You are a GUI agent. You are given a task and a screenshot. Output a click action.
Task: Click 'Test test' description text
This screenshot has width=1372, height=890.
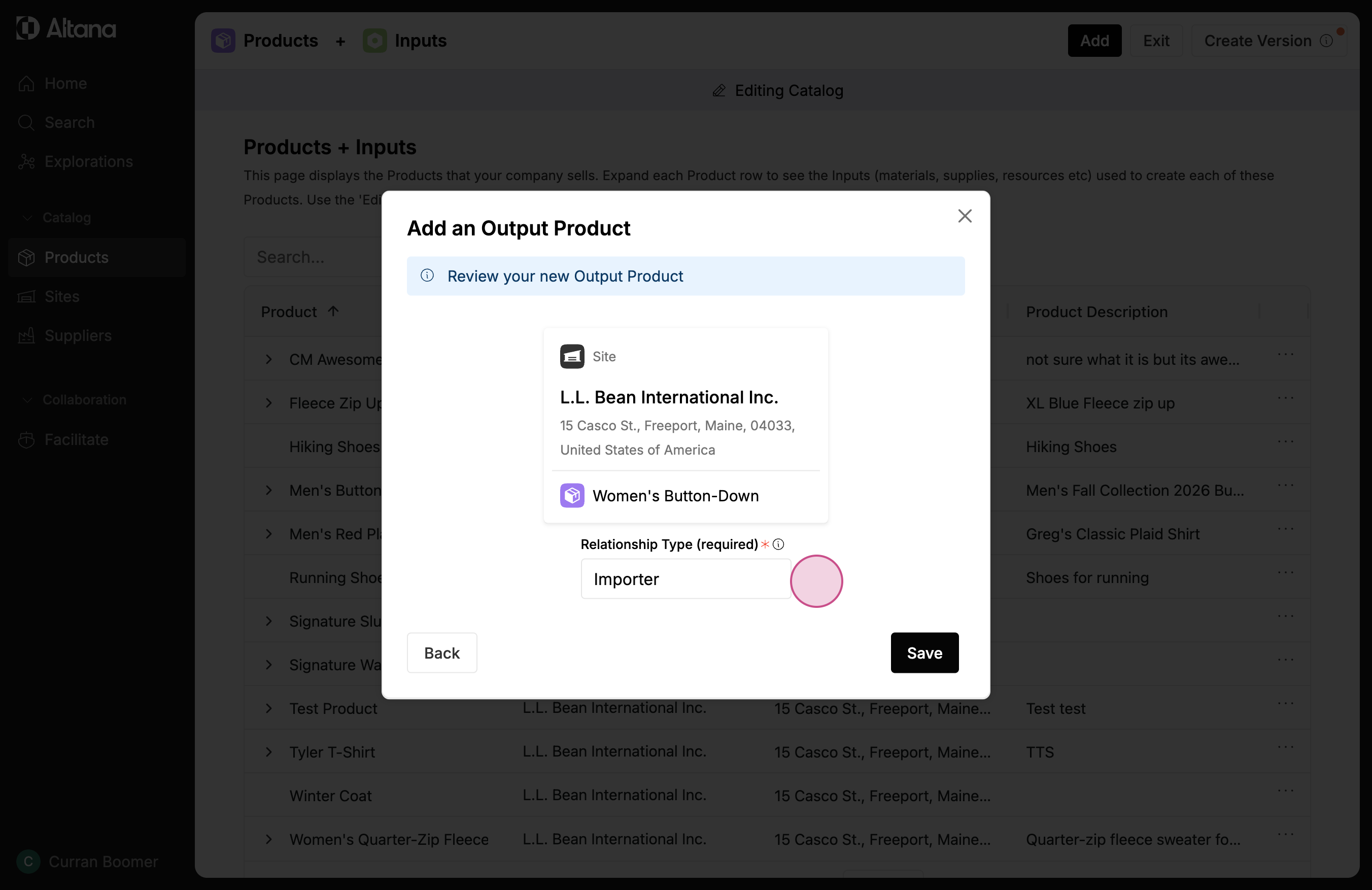pos(1055,708)
